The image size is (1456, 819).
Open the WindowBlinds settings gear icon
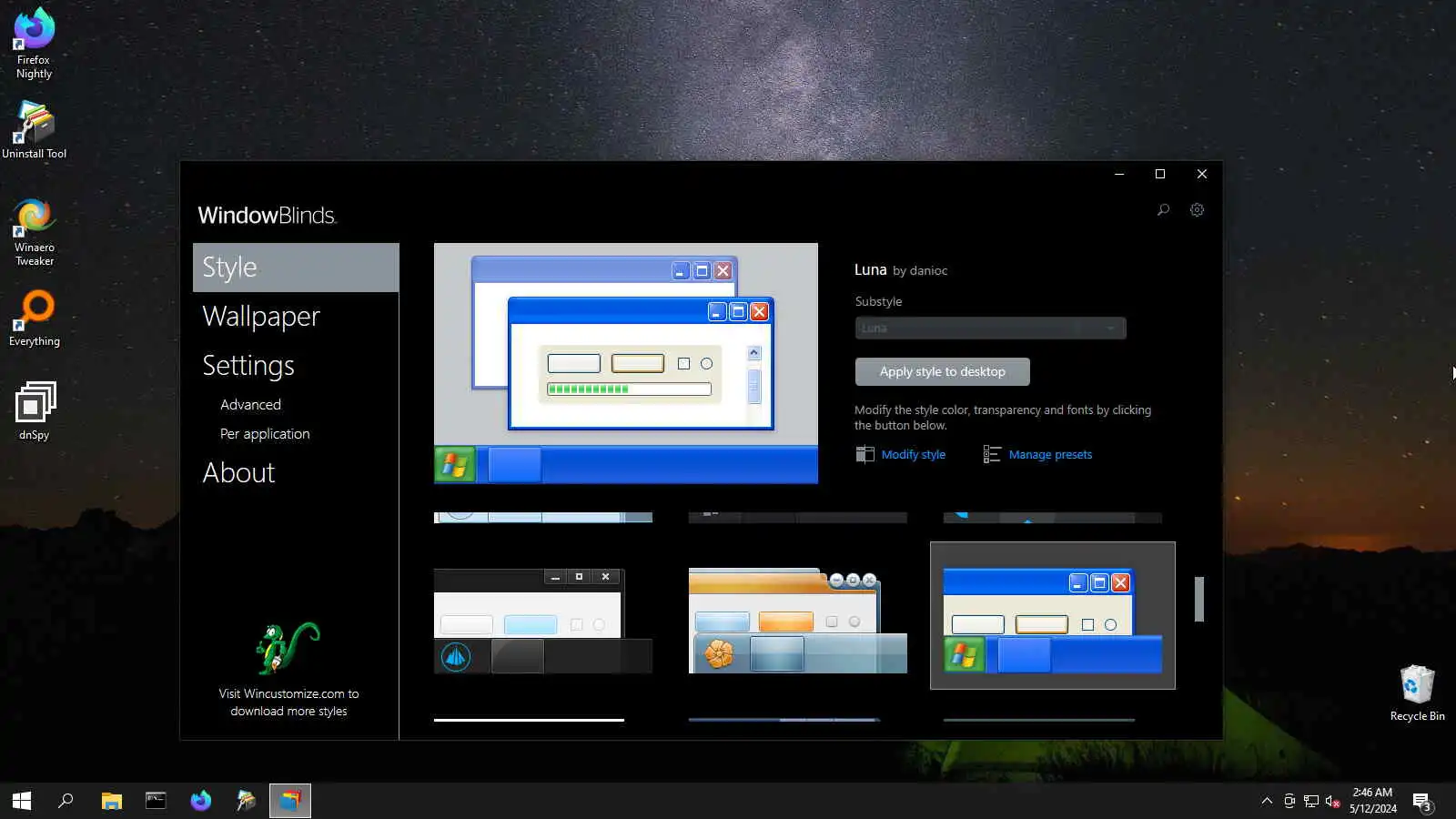[1197, 210]
